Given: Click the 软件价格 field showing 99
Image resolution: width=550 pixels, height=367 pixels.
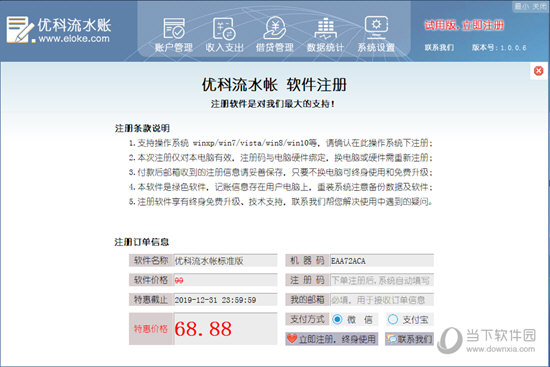Looking at the screenshot, I should point(225,280).
